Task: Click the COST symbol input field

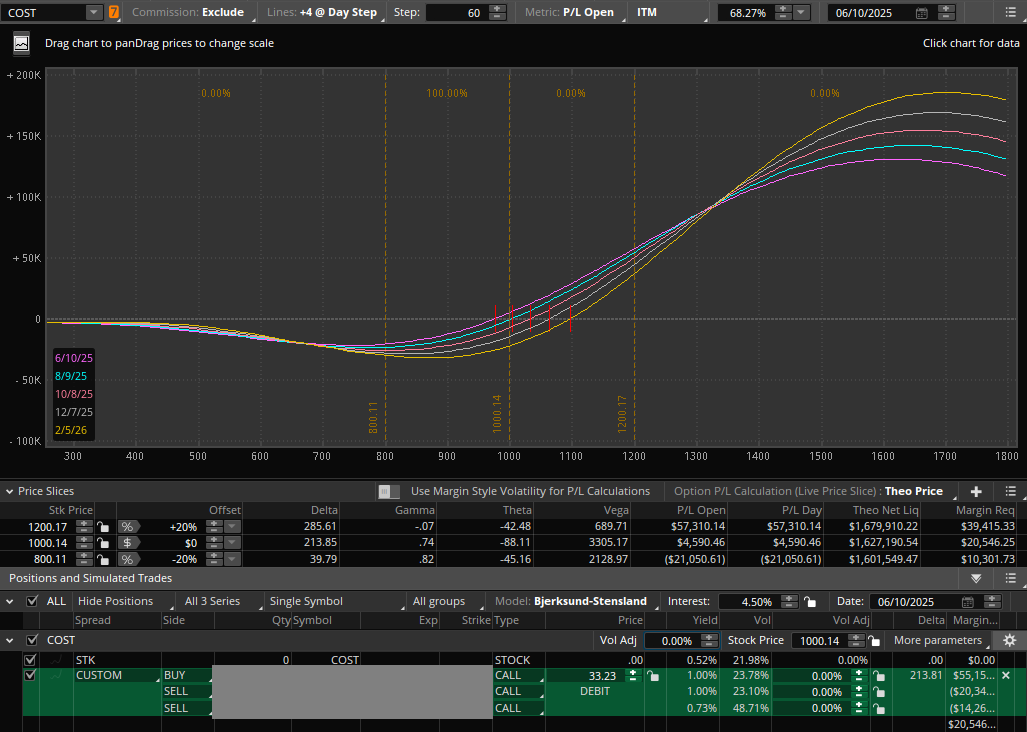Action: 45,12
